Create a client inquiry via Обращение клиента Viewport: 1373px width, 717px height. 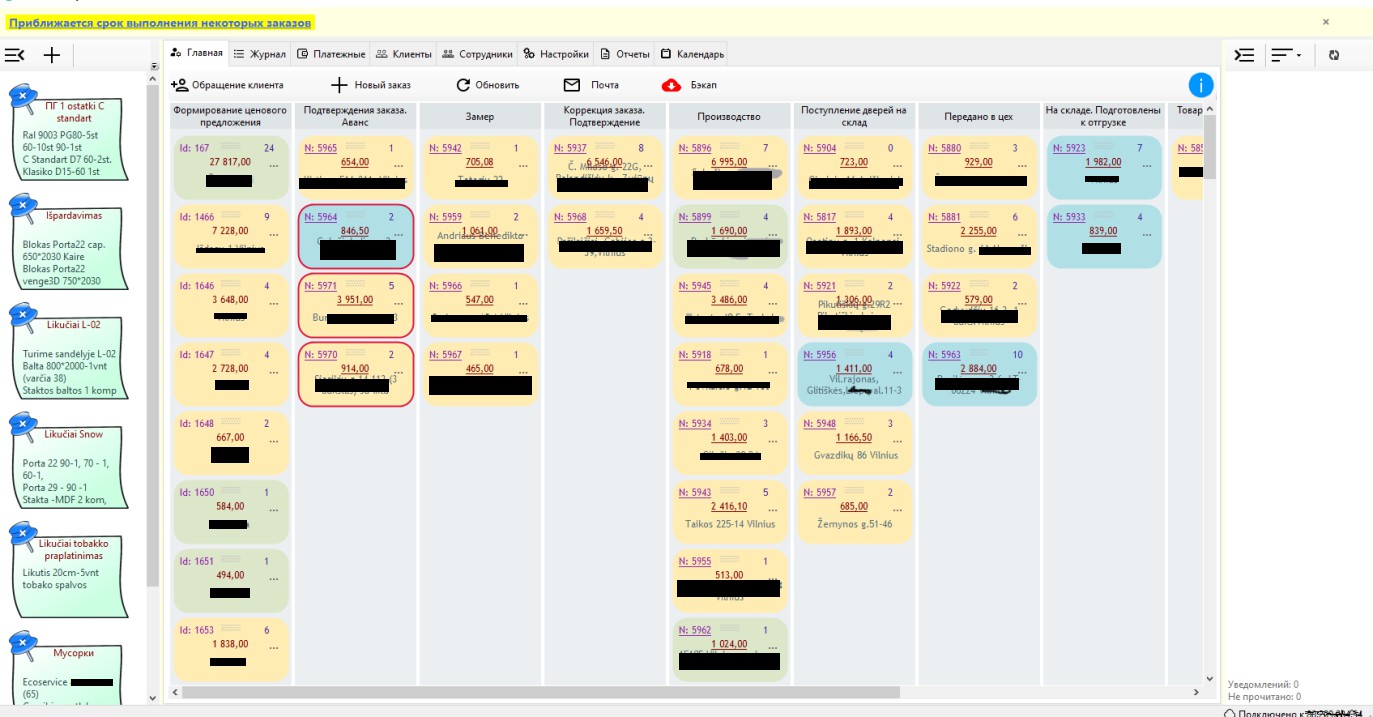[x=228, y=85]
